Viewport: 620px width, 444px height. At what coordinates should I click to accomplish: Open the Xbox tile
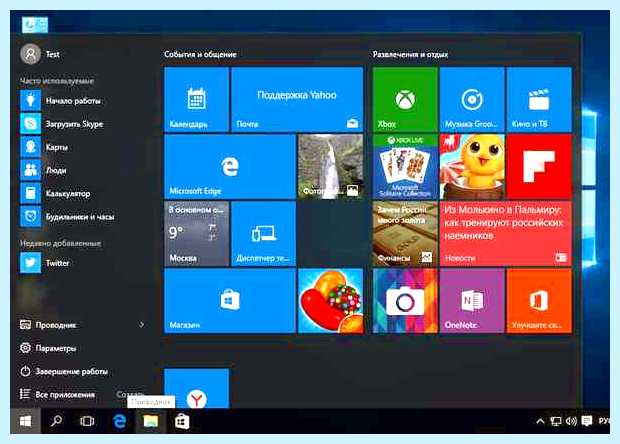tap(405, 99)
